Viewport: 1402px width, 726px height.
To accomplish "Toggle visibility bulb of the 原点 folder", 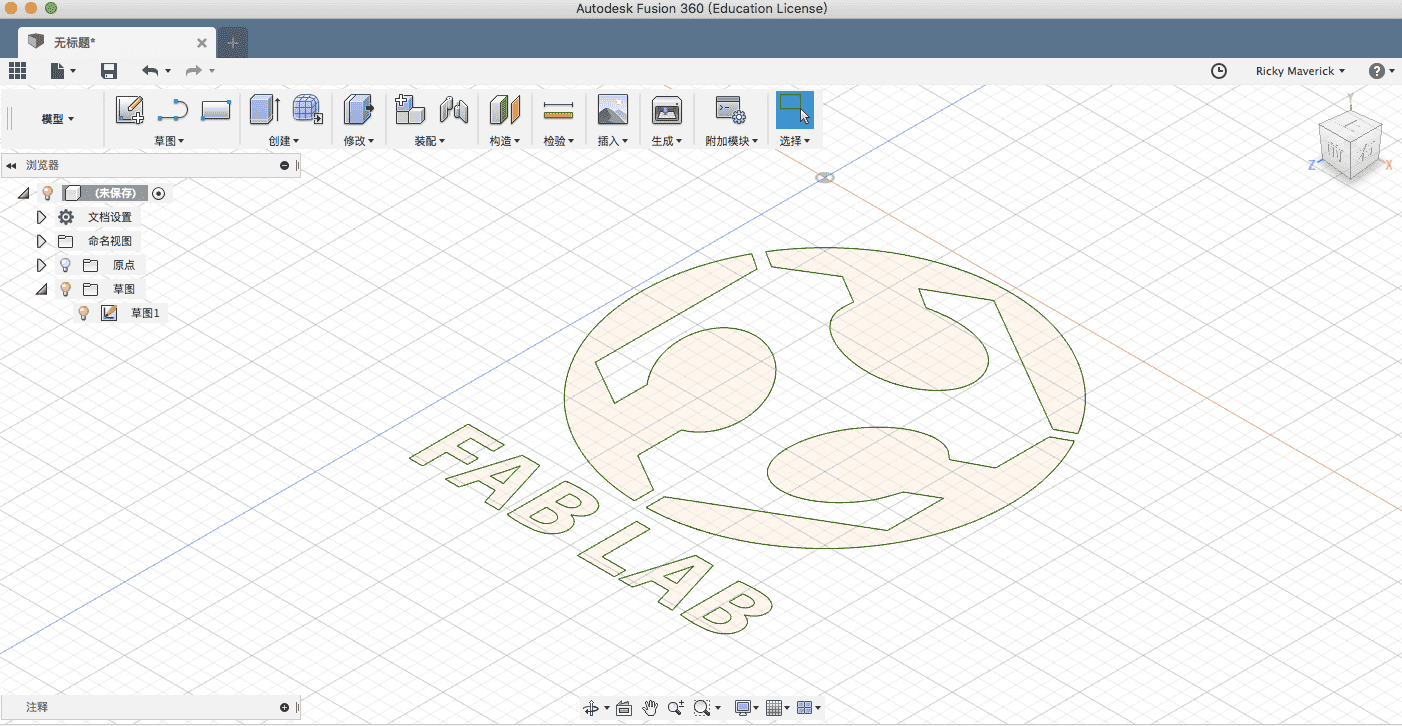I will click(x=65, y=265).
